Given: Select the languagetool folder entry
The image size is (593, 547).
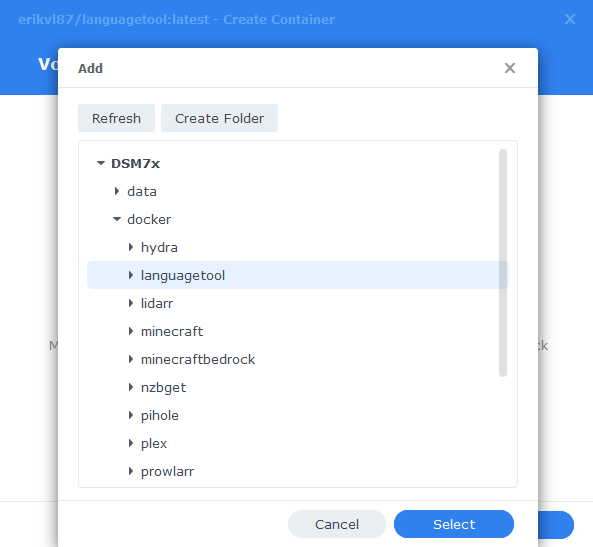Looking at the screenshot, I should click(298, 275).
